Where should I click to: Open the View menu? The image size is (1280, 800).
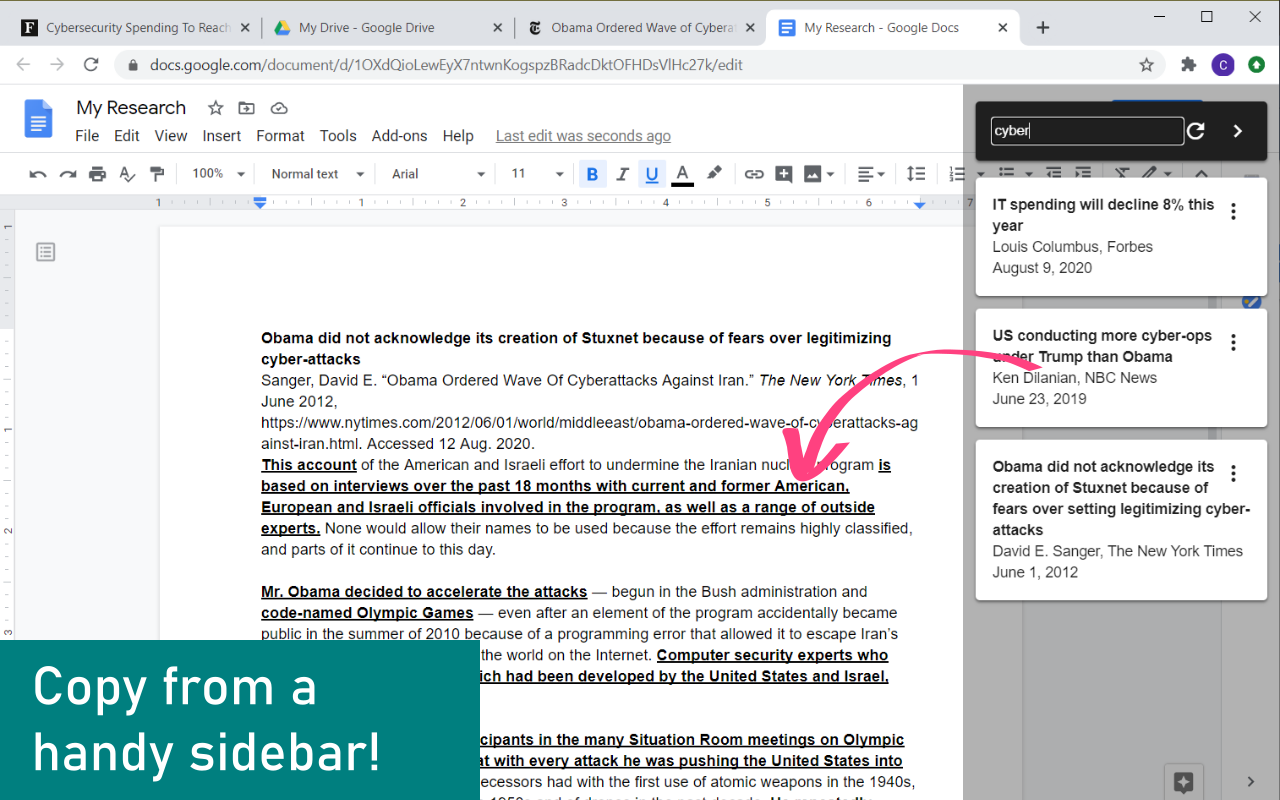171,136
